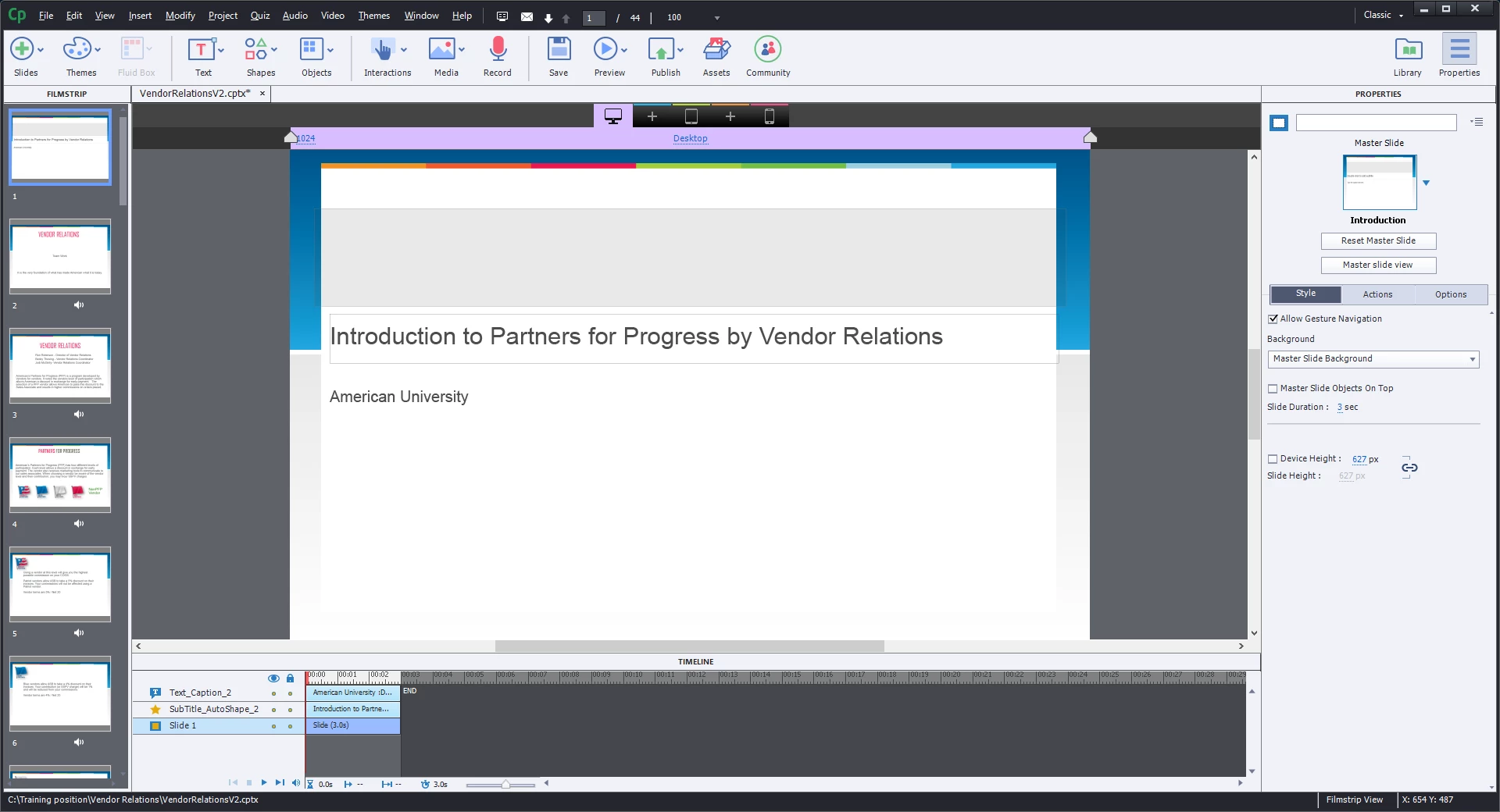Toggle visibility dot for SubTitle_AutoShape_2
Screen dimensions: 1500x812
coord(273,710)
